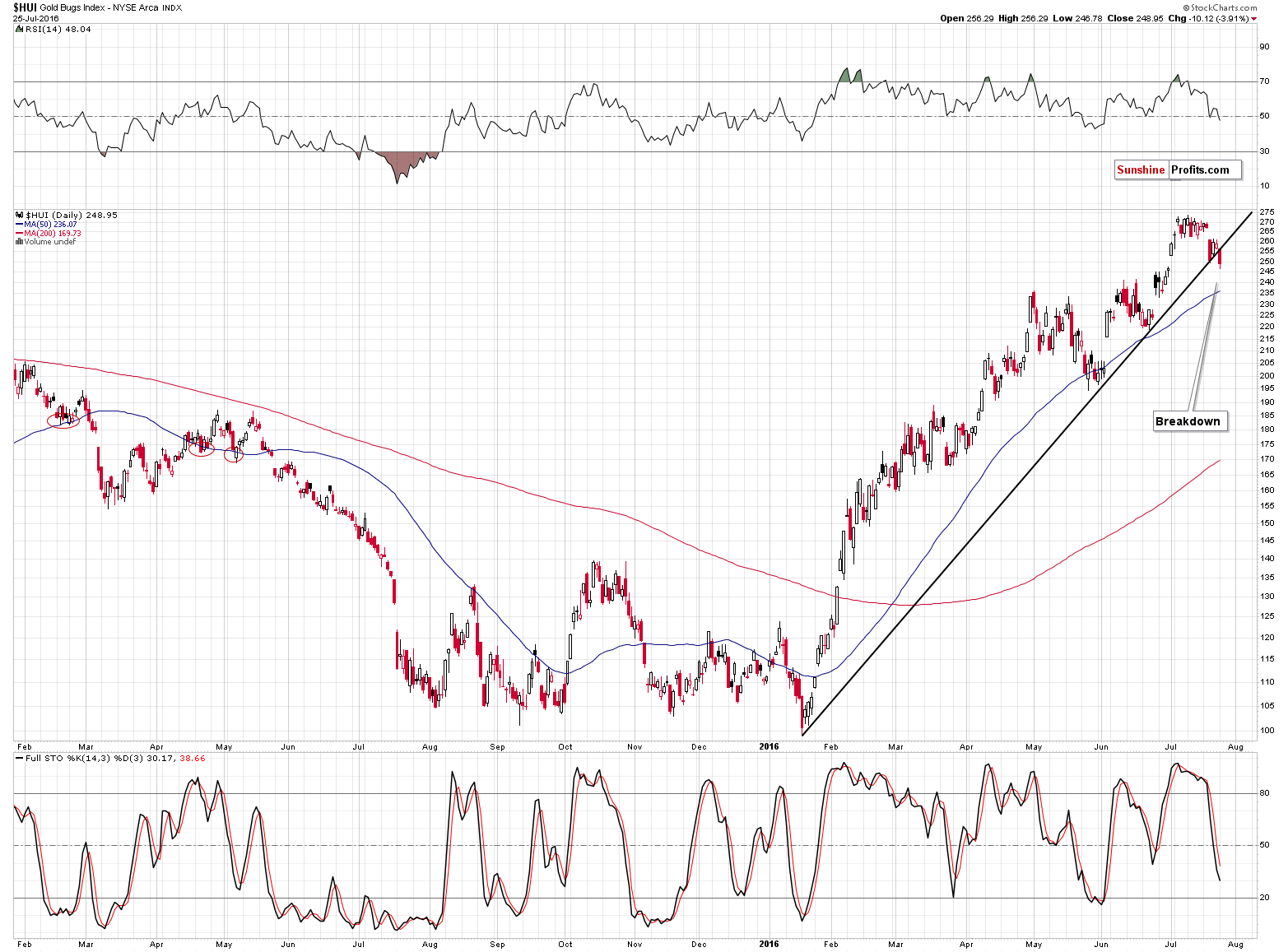
Task: Click the 'Volume undef' legend entry
Action: 49,242
